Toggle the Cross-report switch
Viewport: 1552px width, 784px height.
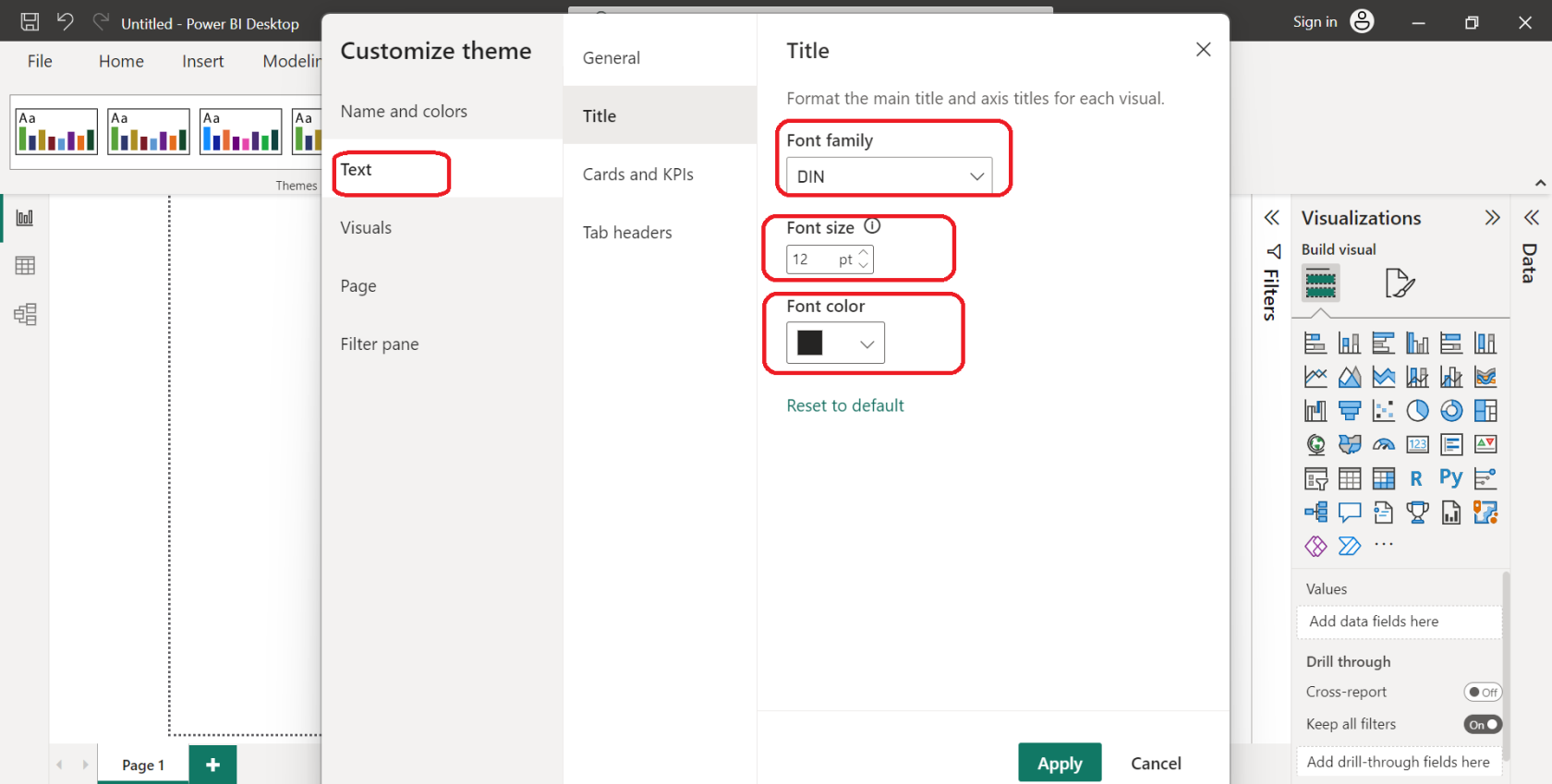pos(1483,692)
